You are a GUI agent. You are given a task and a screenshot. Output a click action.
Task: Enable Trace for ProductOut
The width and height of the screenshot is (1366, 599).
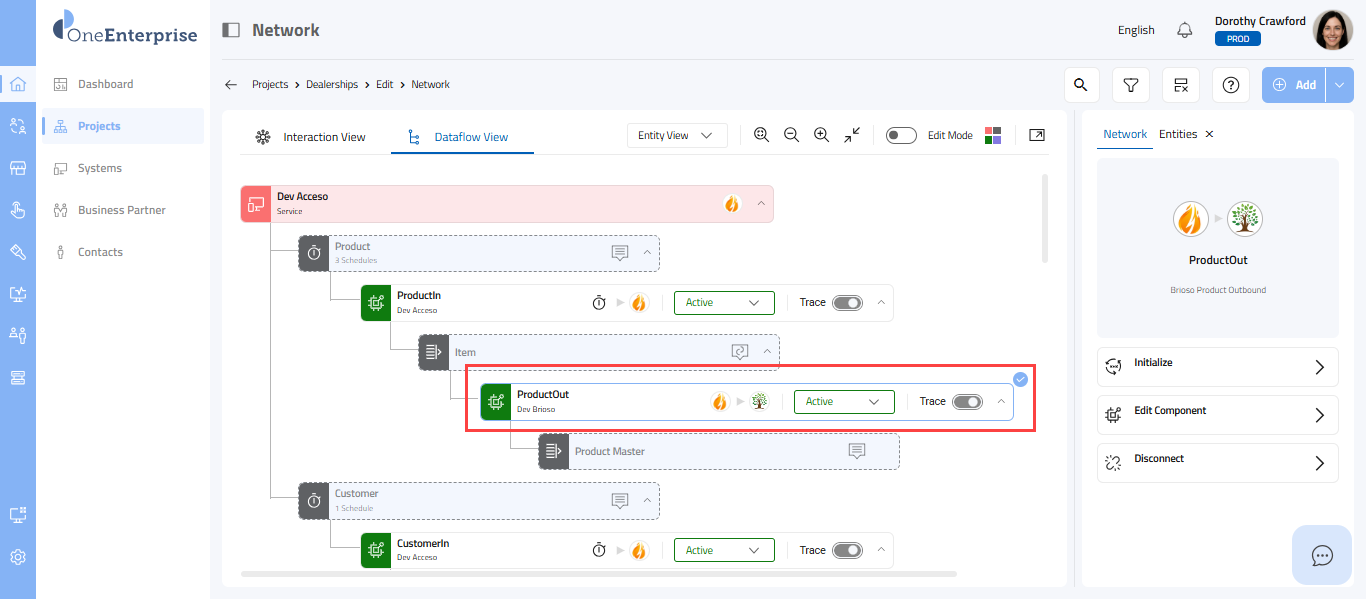point(967,401)
